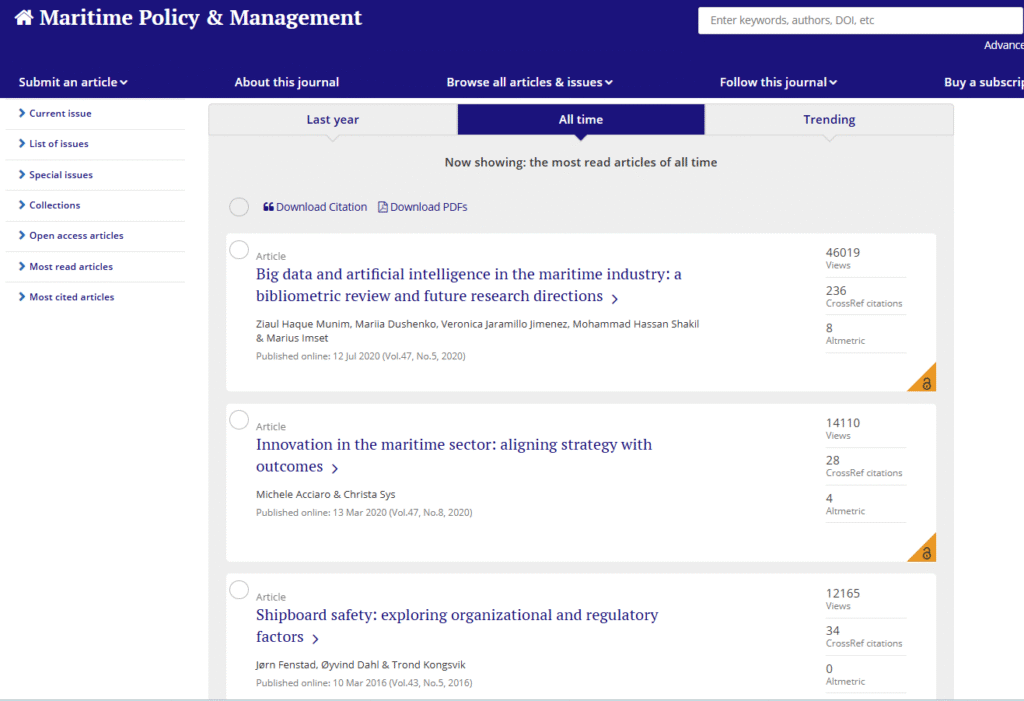Open About this journal page
The width and height of the screenshot is (1024, 701).
(287, 82)
